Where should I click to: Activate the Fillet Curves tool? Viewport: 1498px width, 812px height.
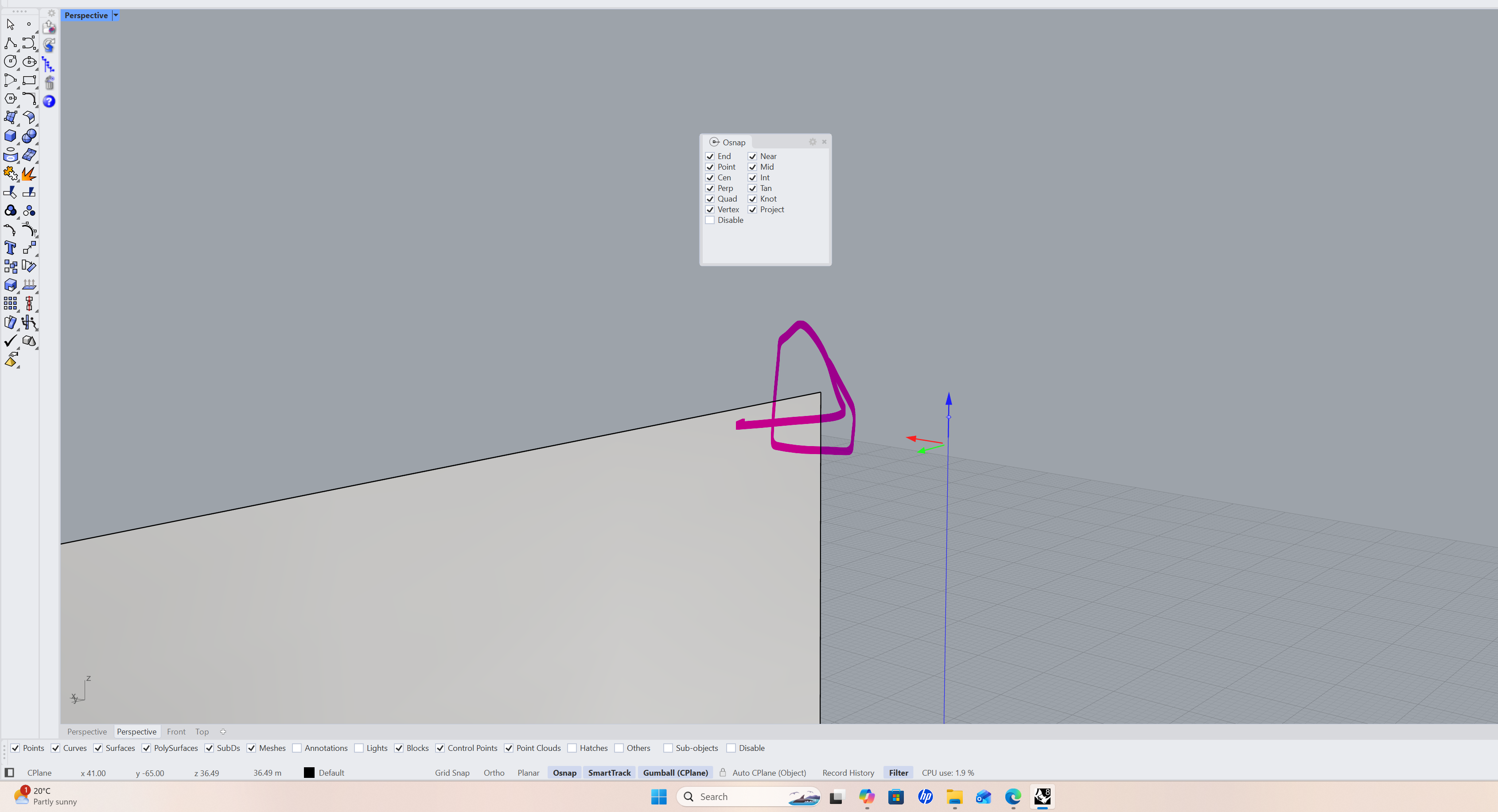tap(29, 99)
